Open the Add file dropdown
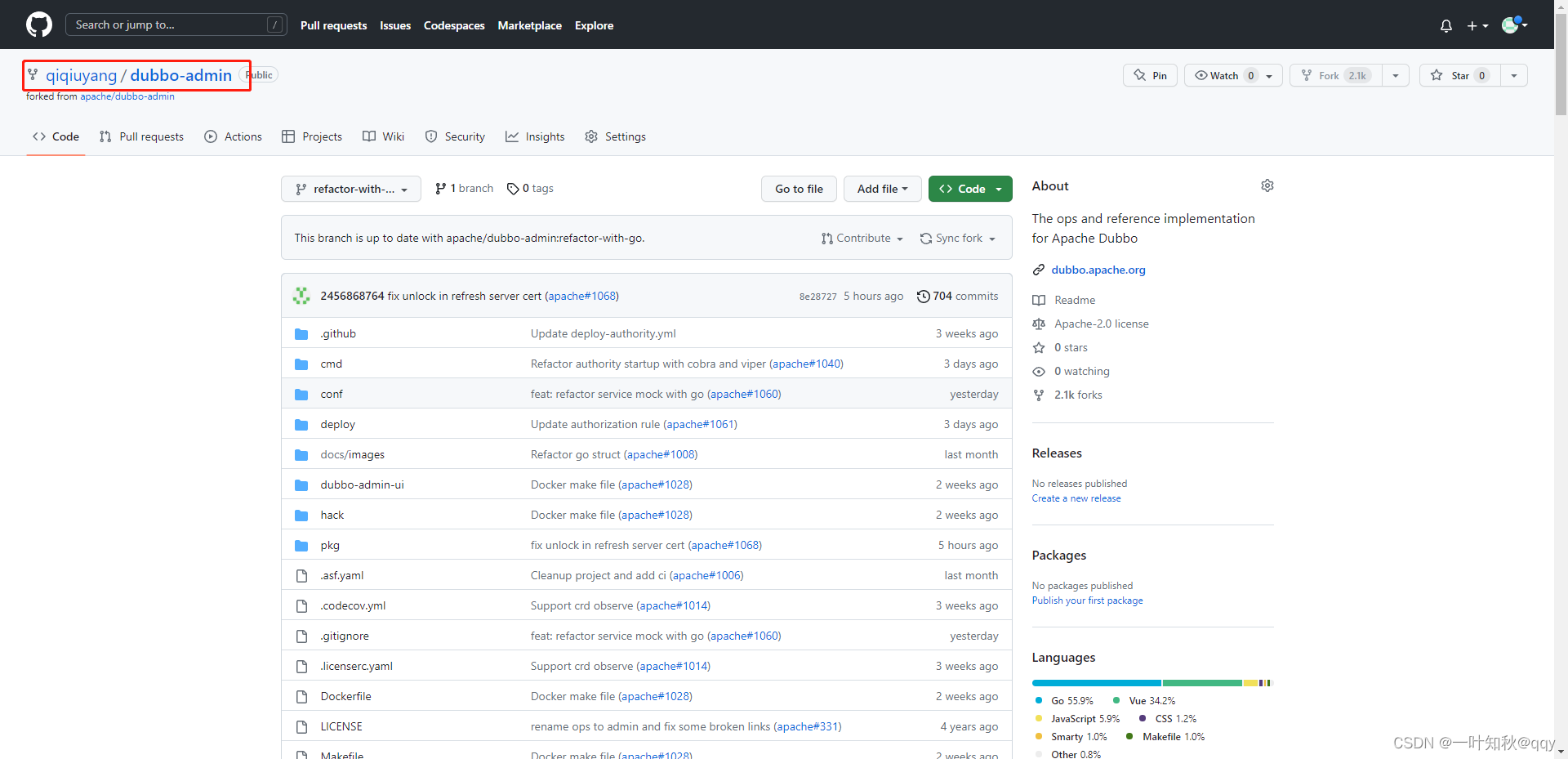Viewport: 1568px width, 759px height. pos(882,189)
